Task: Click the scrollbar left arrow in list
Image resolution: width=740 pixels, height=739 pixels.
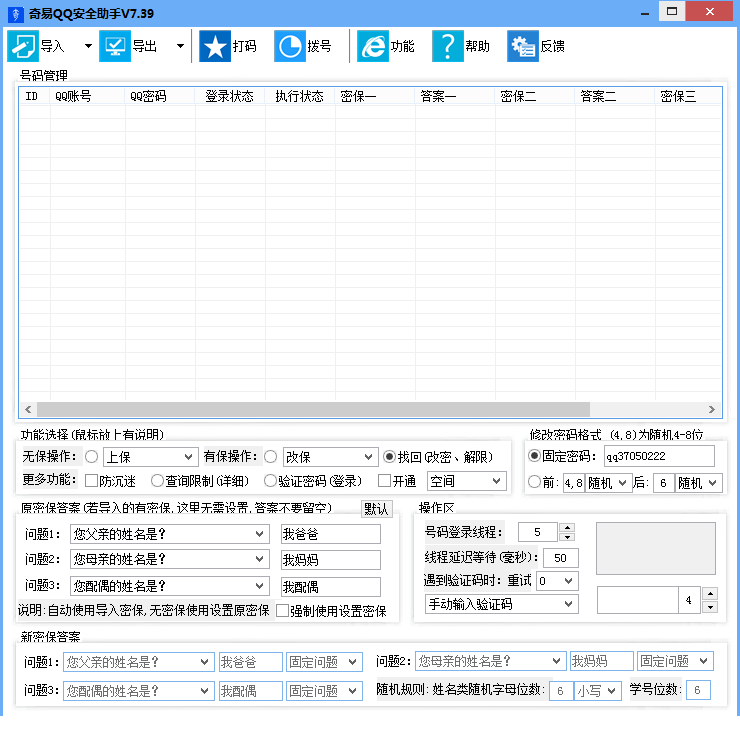Action: pos(28,409)
